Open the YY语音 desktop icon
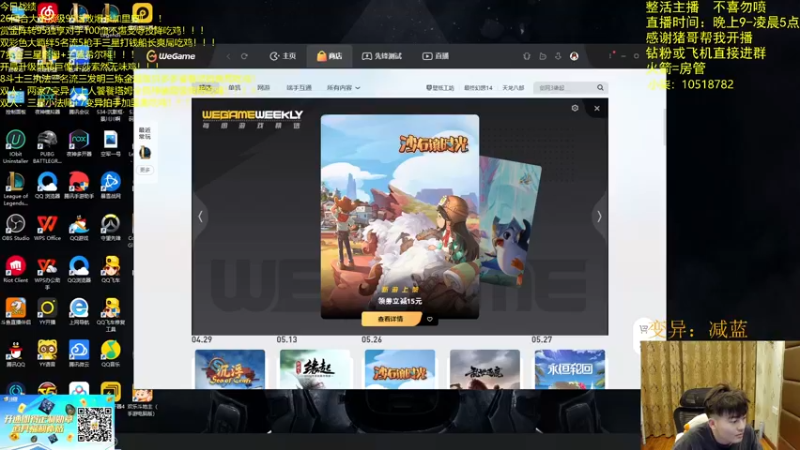Viewport: 800px width, 450px height. coord(47,353)
